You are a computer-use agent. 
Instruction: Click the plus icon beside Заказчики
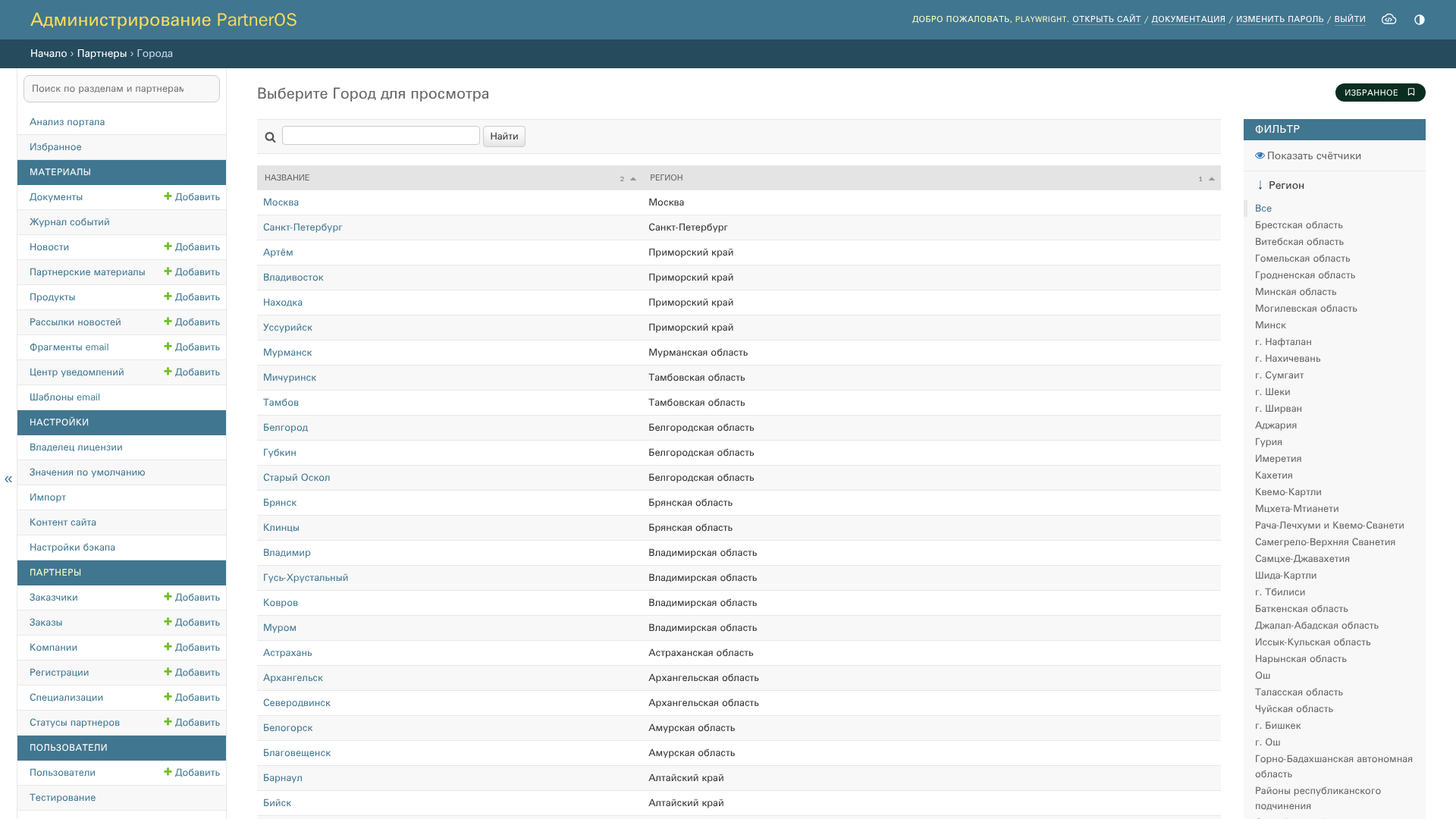coord(168,597)
